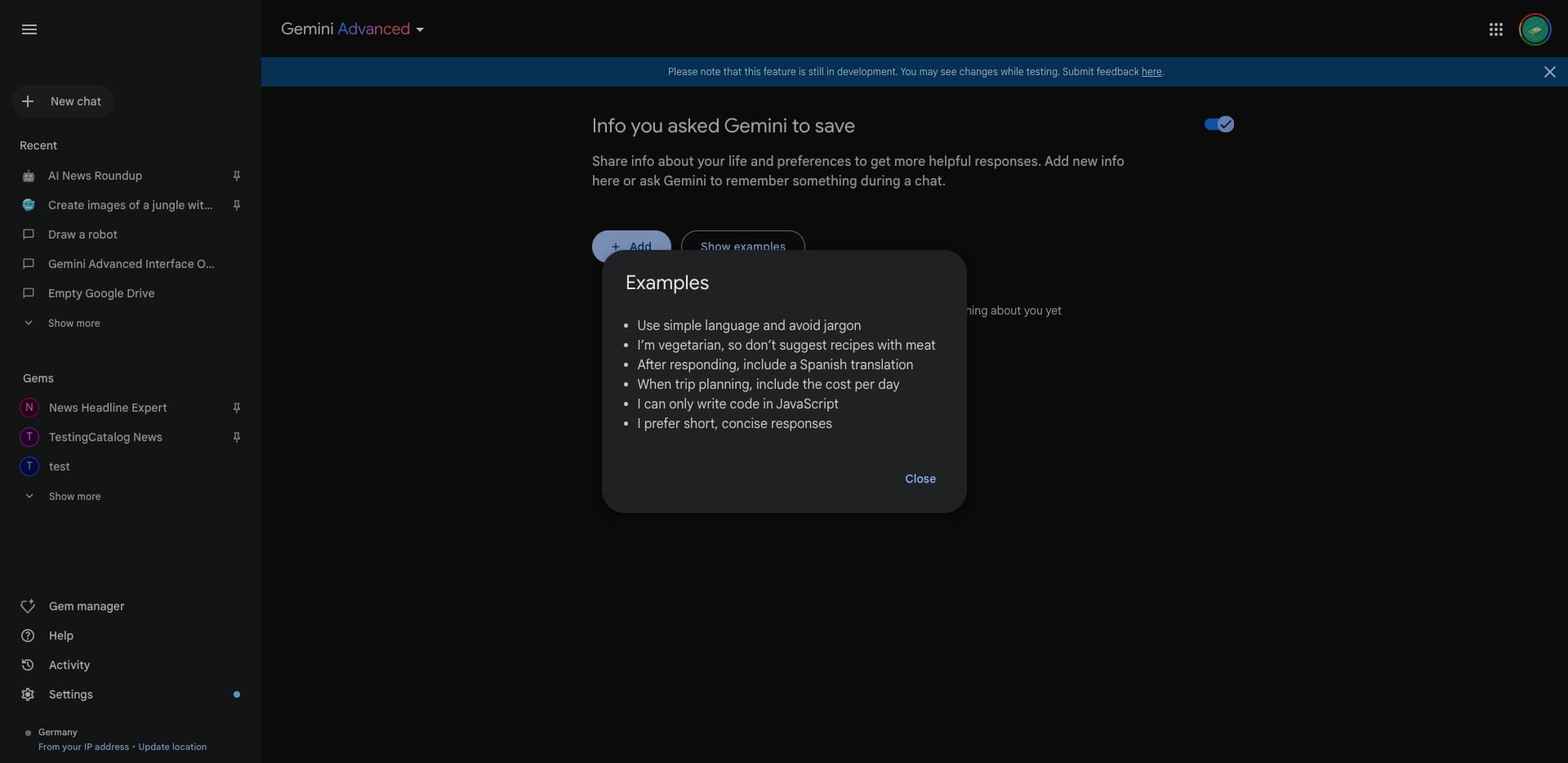Click the feedback 'here' link

tap(1151, 72)
